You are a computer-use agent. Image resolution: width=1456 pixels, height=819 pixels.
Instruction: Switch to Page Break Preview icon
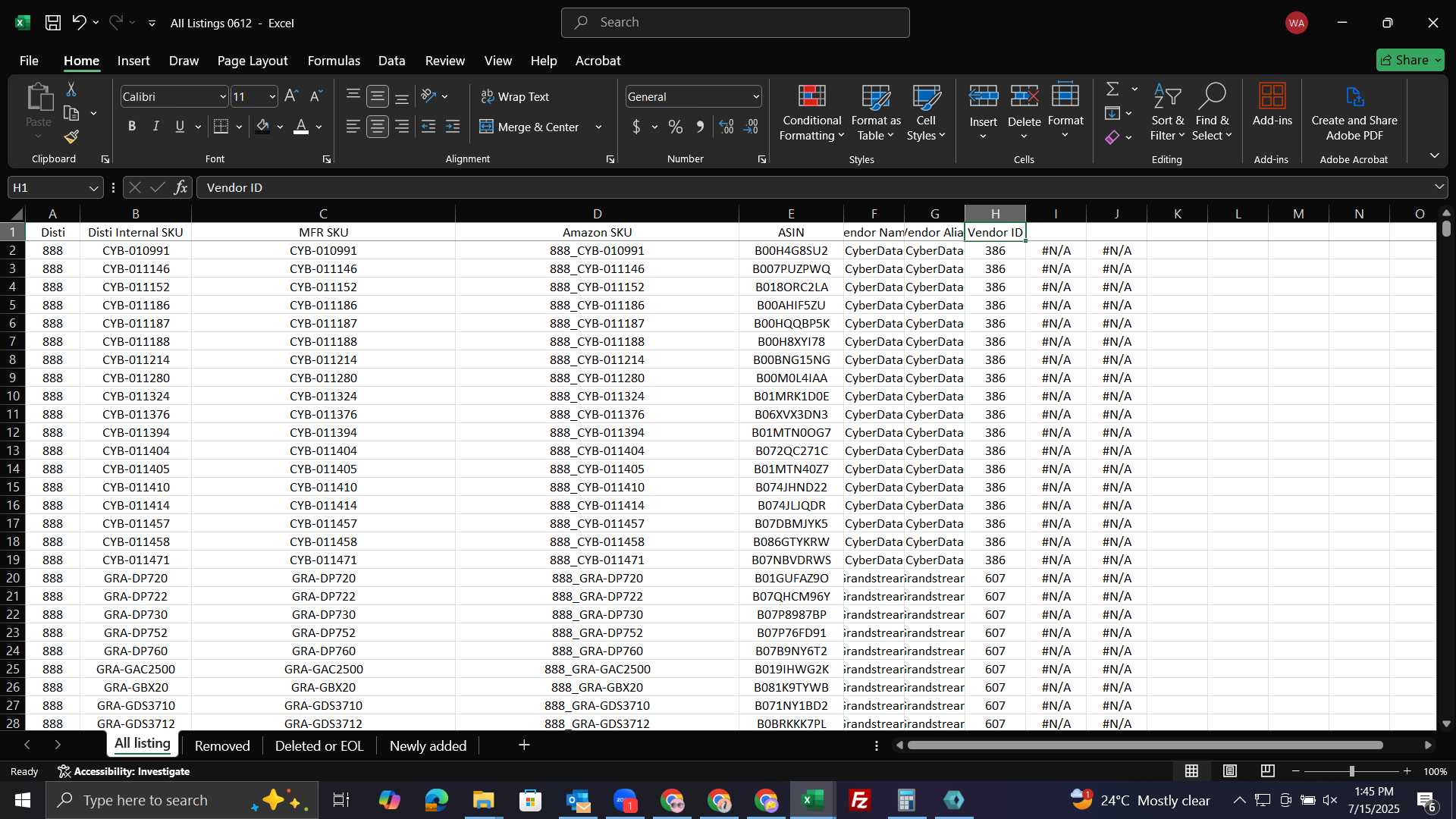(x=1268, y=771)
